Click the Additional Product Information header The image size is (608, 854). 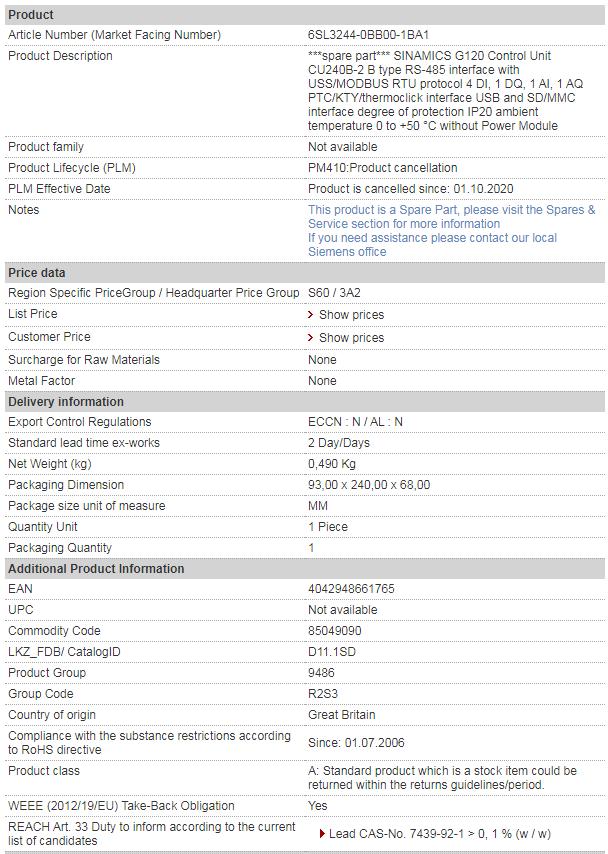coord(96,569)
